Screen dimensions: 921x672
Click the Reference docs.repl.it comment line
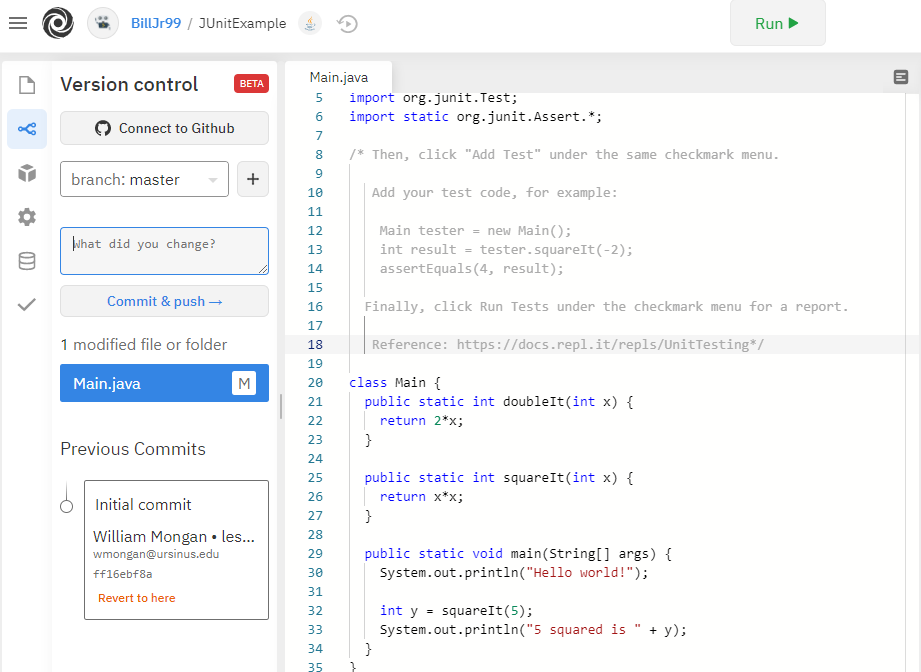click(x=568, y=345)
